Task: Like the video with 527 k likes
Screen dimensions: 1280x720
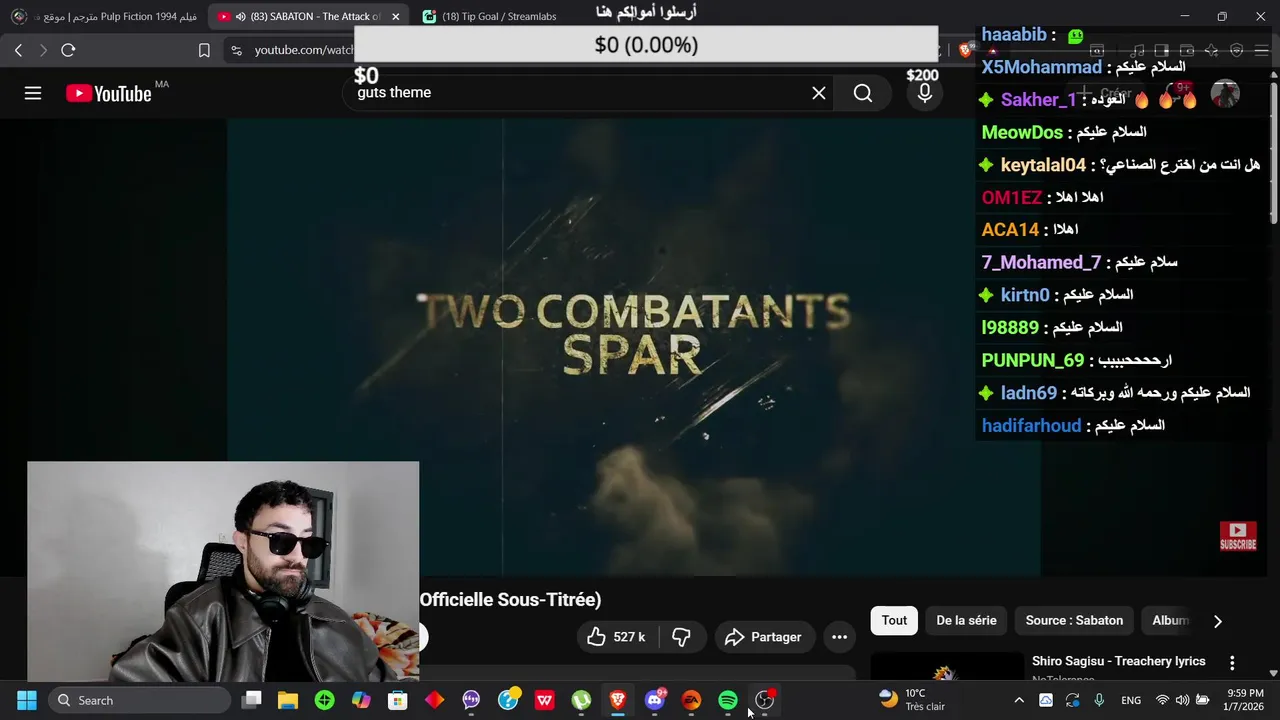Action: 615,637
